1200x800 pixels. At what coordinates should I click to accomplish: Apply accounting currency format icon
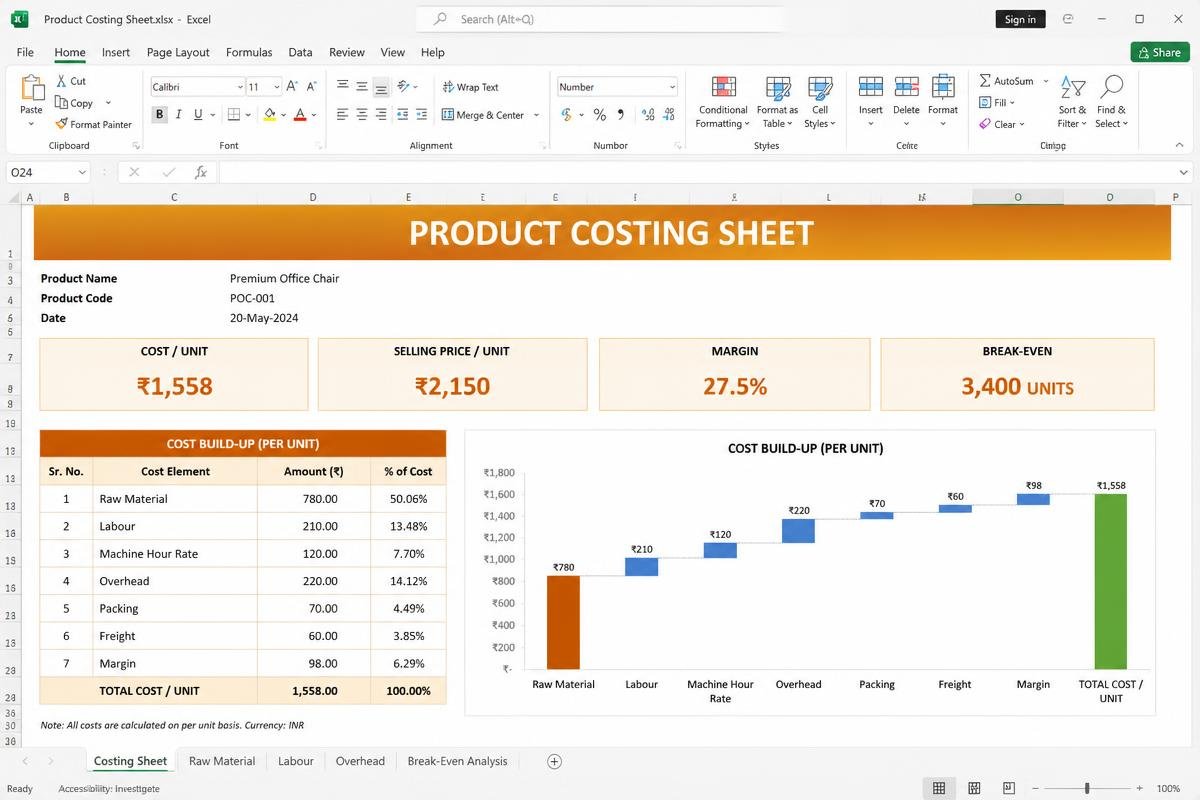567,115
